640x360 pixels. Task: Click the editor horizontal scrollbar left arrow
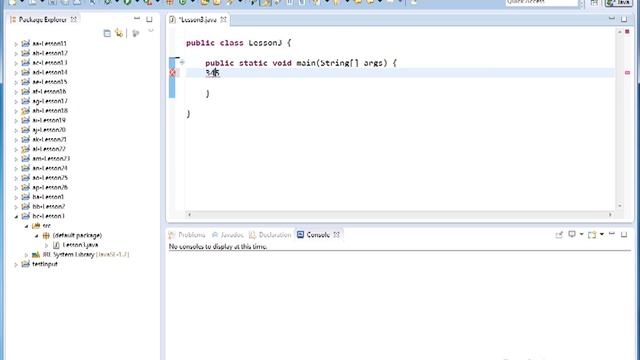point(189,214)
